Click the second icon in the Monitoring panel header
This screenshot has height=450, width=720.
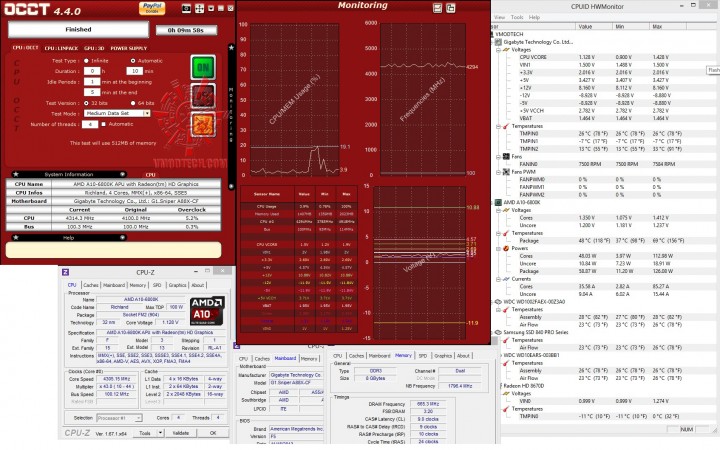(x=450, y=8)
